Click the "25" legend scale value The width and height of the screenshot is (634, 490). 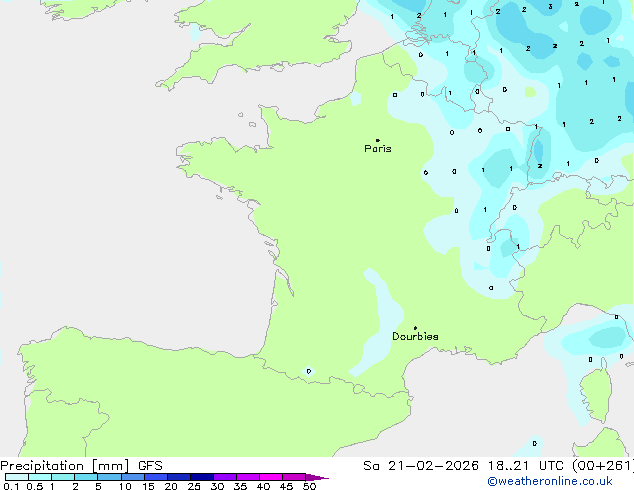[x=194, y=486]
